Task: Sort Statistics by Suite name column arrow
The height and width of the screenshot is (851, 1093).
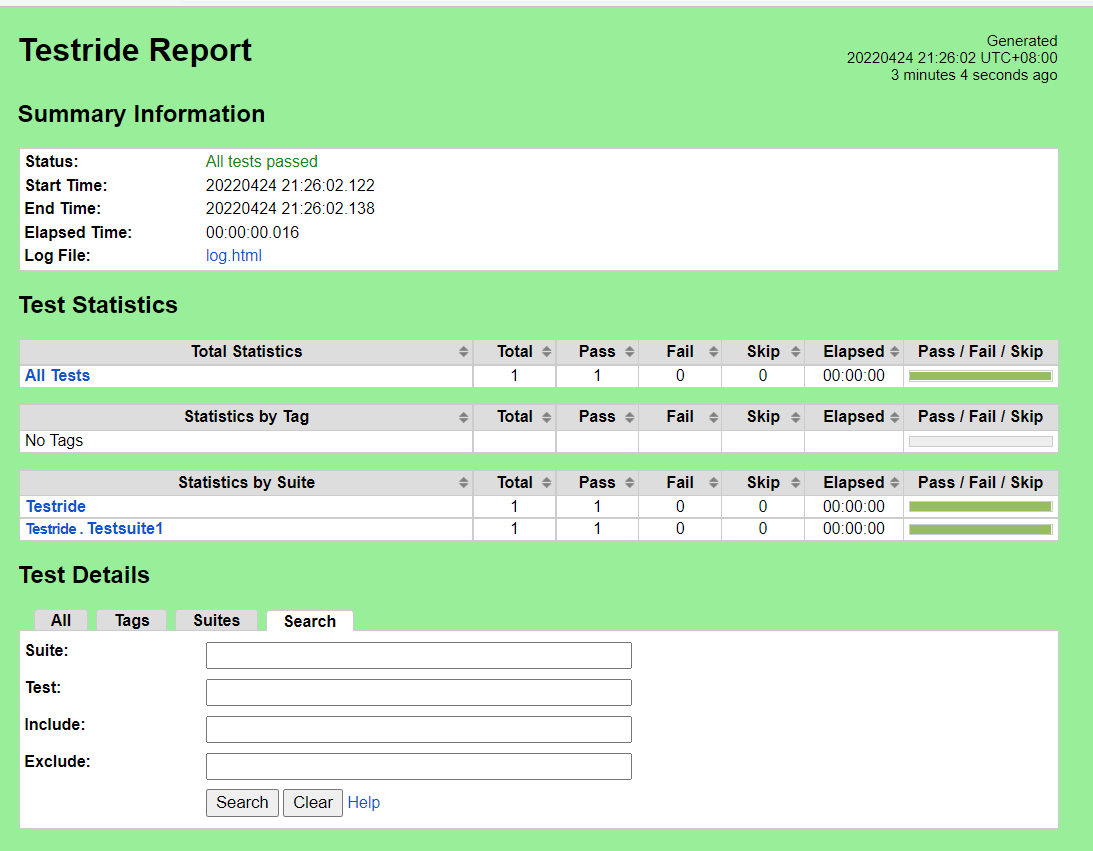Action: [464, 483]
